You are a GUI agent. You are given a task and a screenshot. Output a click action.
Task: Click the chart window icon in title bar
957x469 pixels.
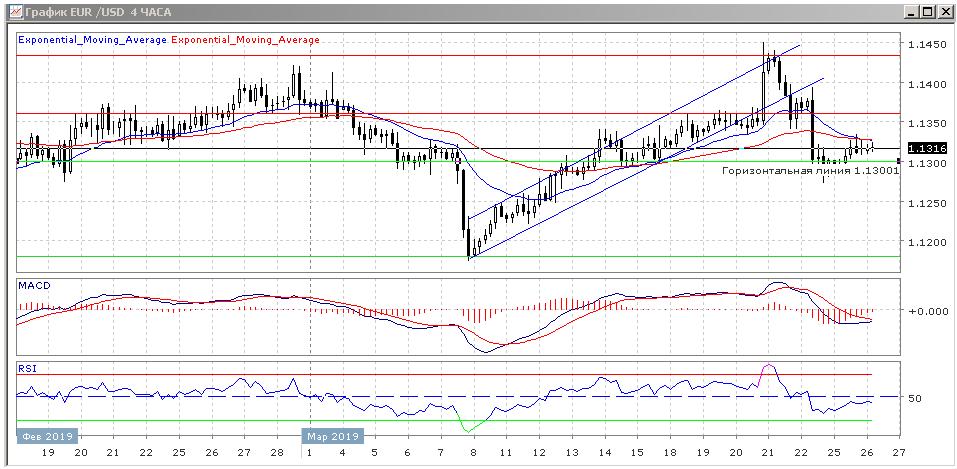coord(12,11)
